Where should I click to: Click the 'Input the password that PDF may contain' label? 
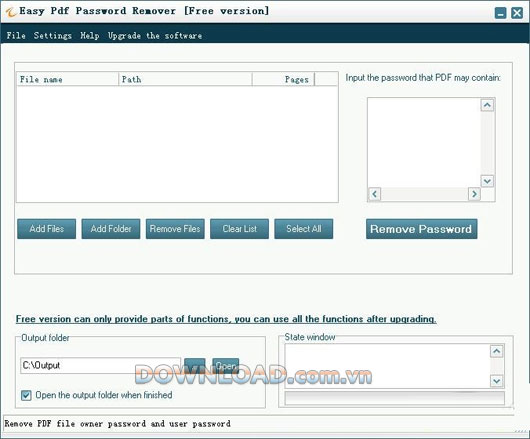click(423, 78)
